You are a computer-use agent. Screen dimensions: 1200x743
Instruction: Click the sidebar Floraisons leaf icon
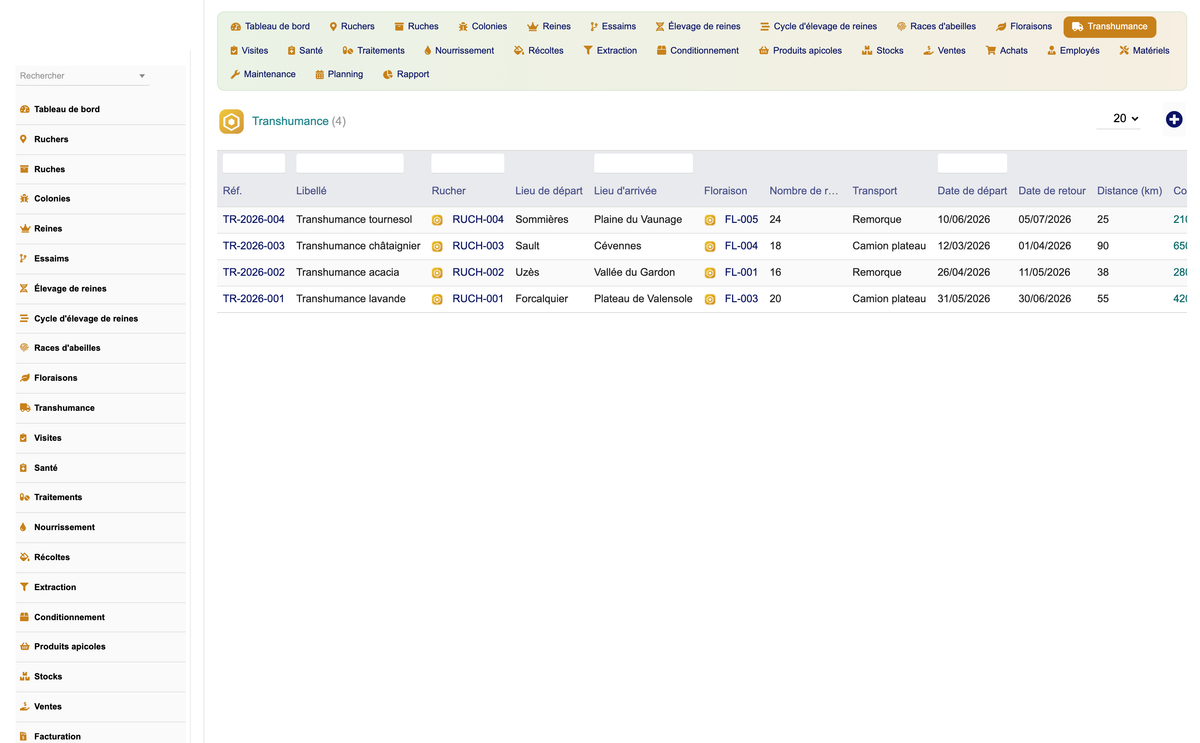pyautogui.click(x=24, y=378)
